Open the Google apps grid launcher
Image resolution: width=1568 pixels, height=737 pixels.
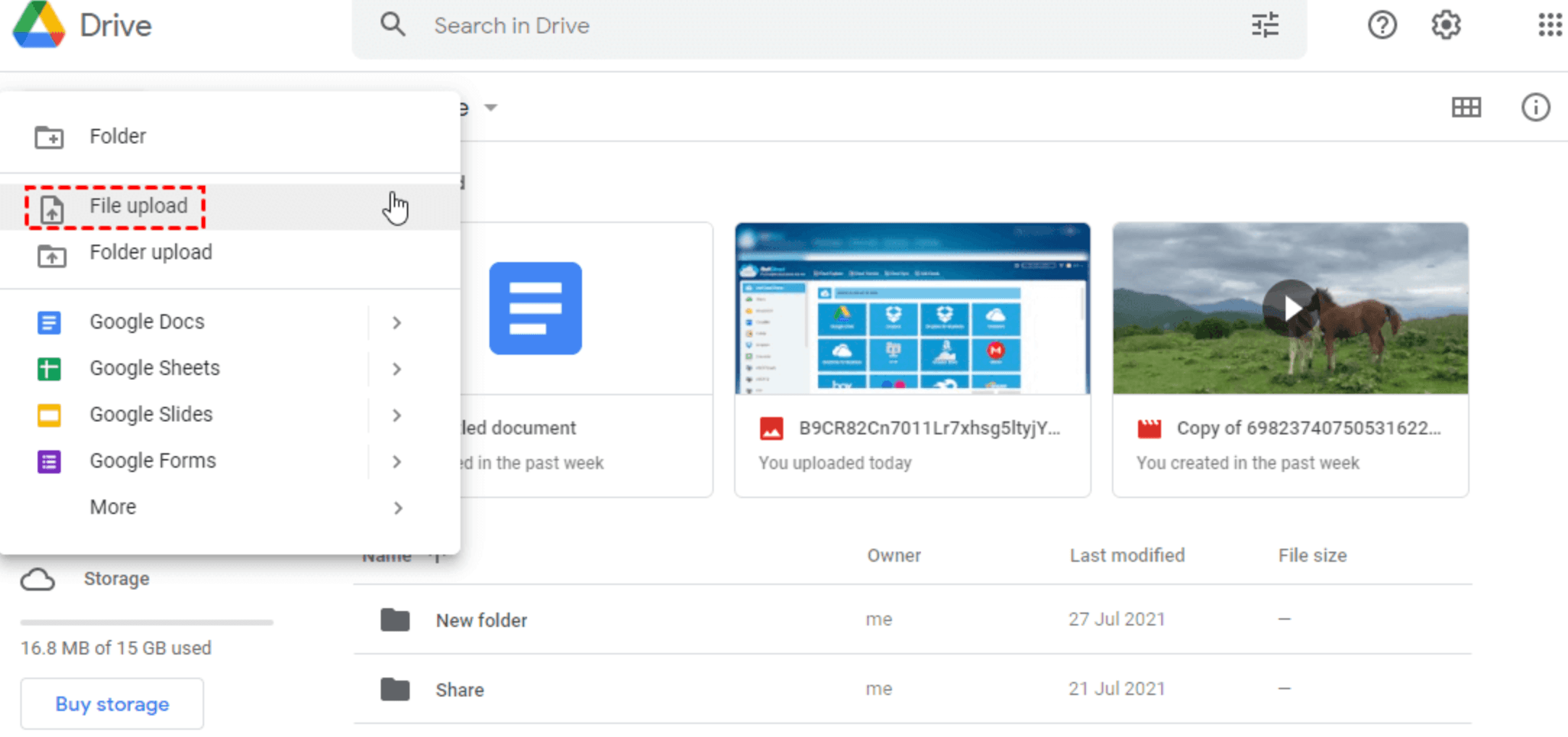click(x=1549, y=25)
